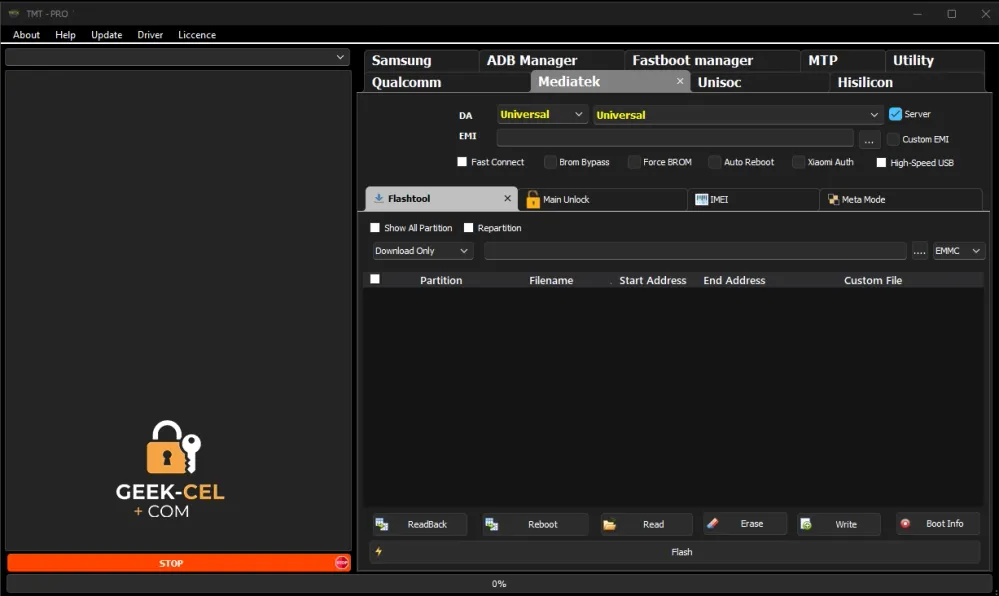
Task: Enable Fast Connect option
Action: tap(462, 162)
